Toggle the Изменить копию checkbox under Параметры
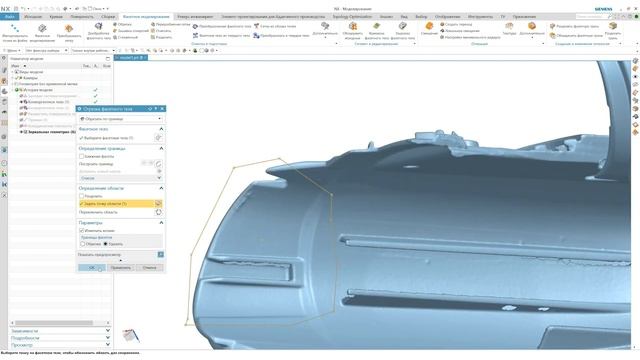The image size is (640, 360). pyautogui.click(x=82, y=231)
